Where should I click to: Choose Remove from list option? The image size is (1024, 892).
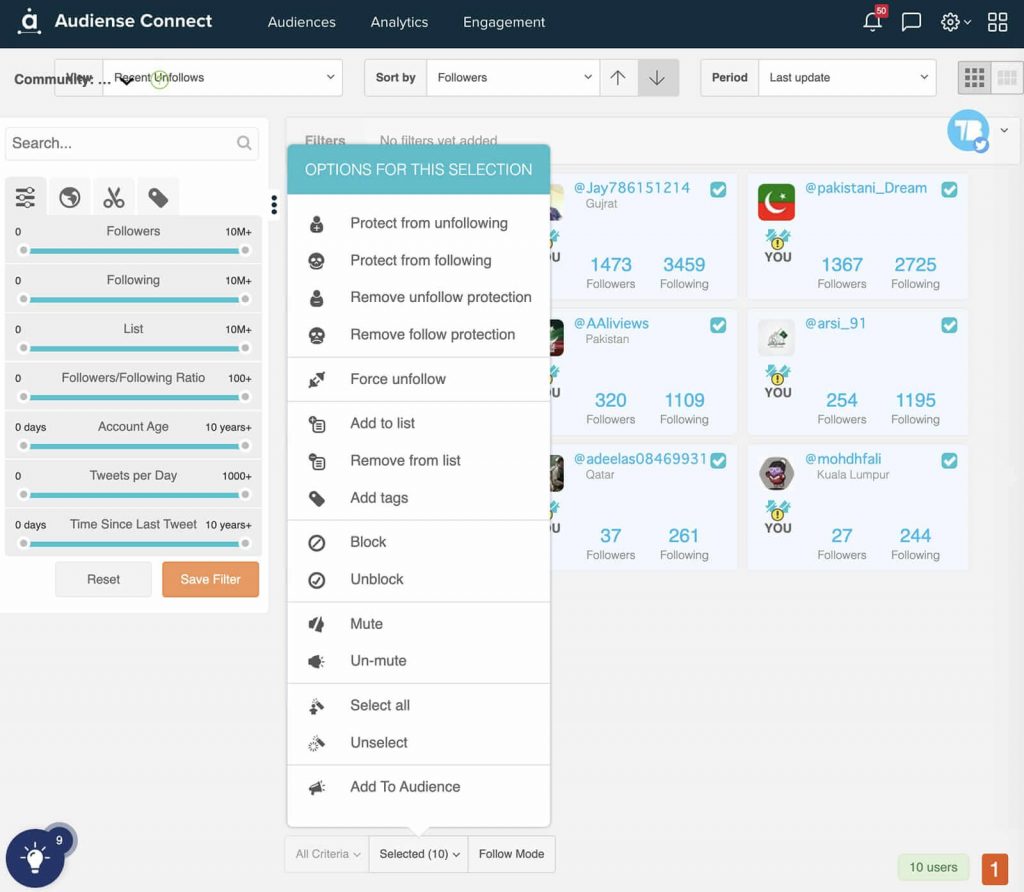point(419,461)
